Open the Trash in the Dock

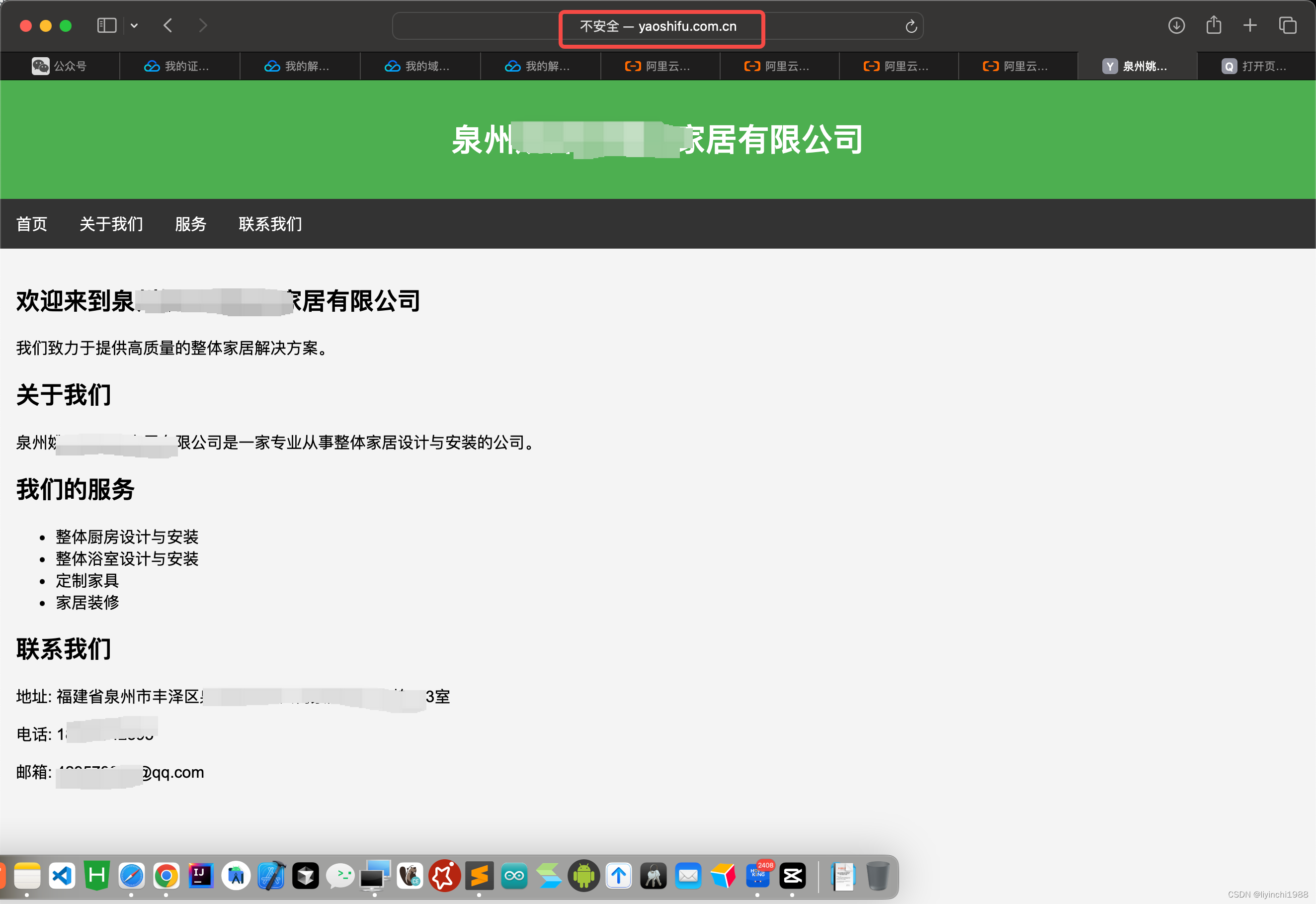(x=877, y=876)
